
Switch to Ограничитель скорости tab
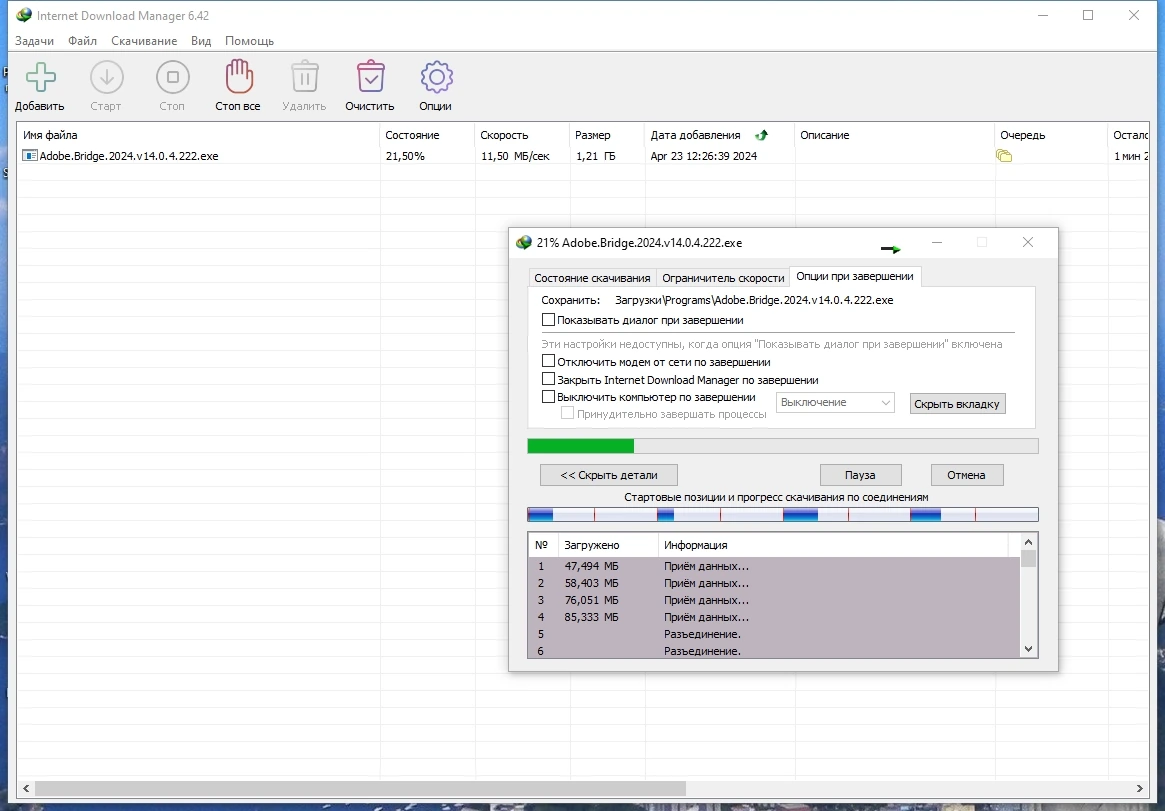[723, 278]
